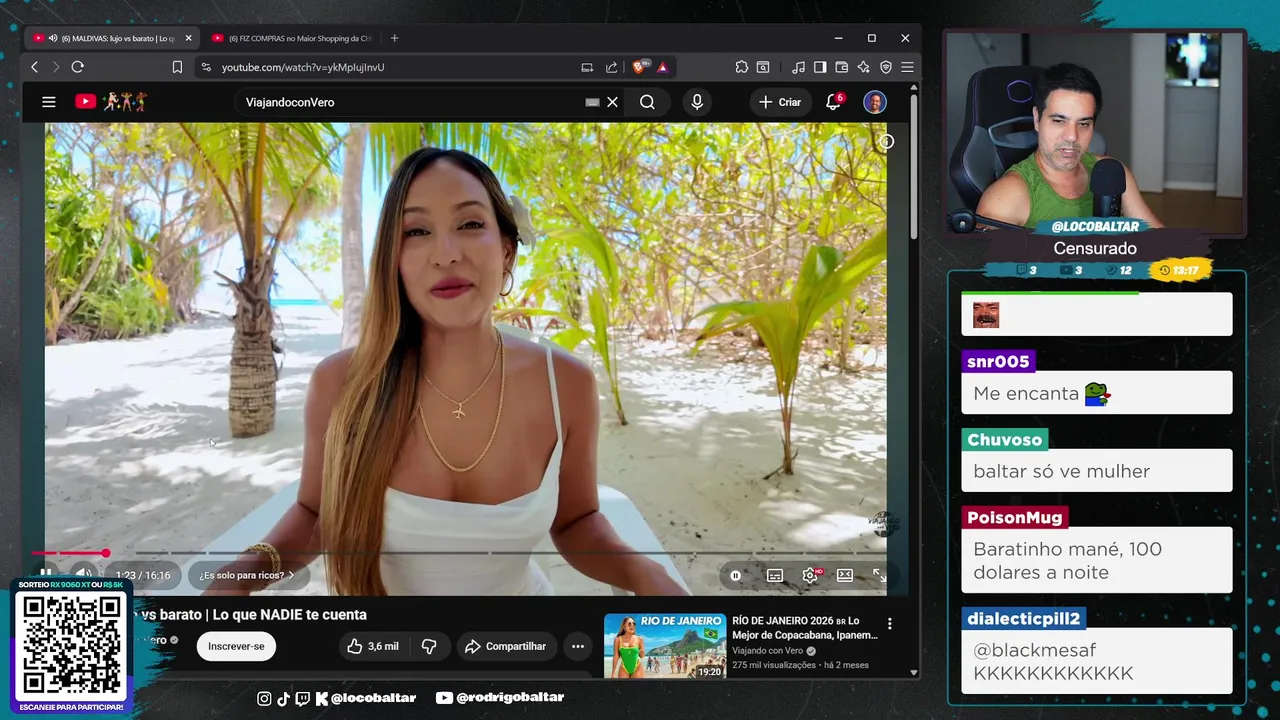1280x720 pixels.
Task: Clear the ViajandoconVero search text
Action: 613,102
